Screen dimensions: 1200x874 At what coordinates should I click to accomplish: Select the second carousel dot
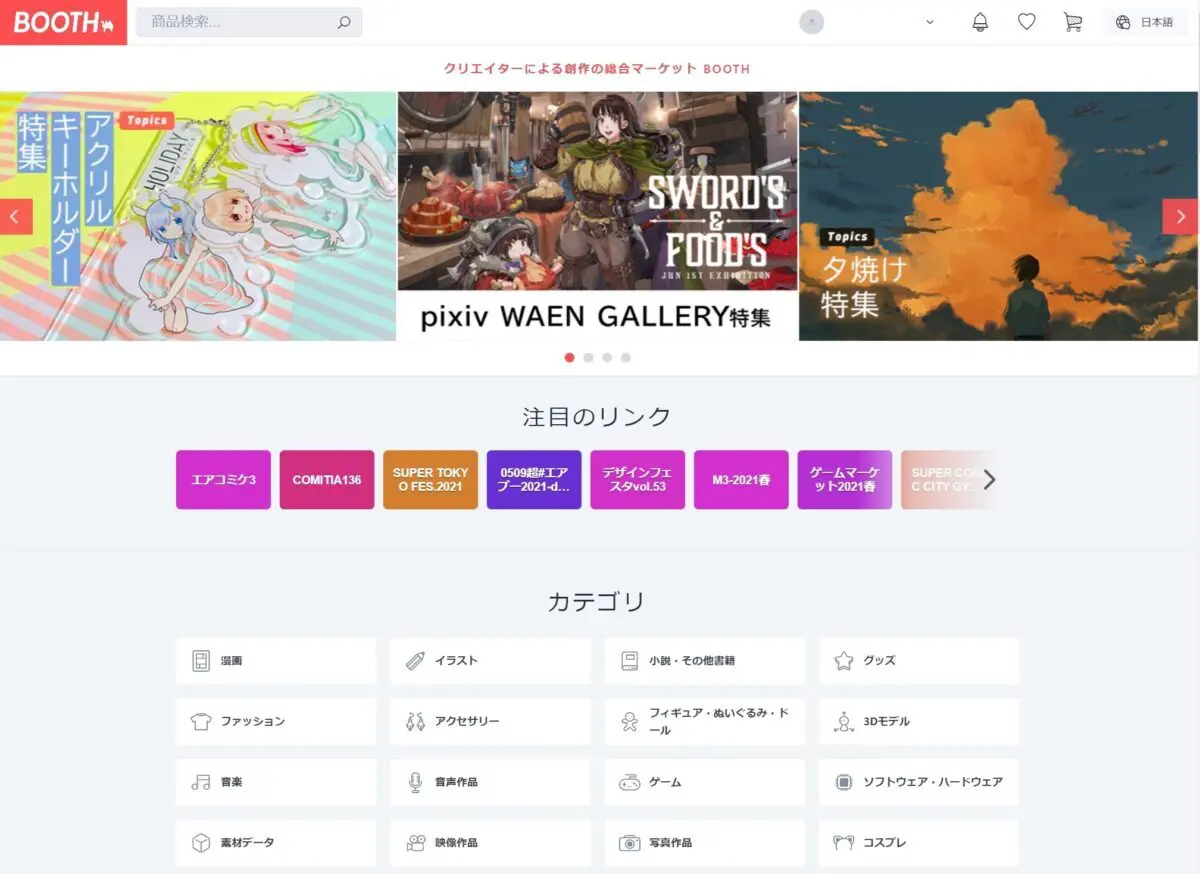[588, 357]
